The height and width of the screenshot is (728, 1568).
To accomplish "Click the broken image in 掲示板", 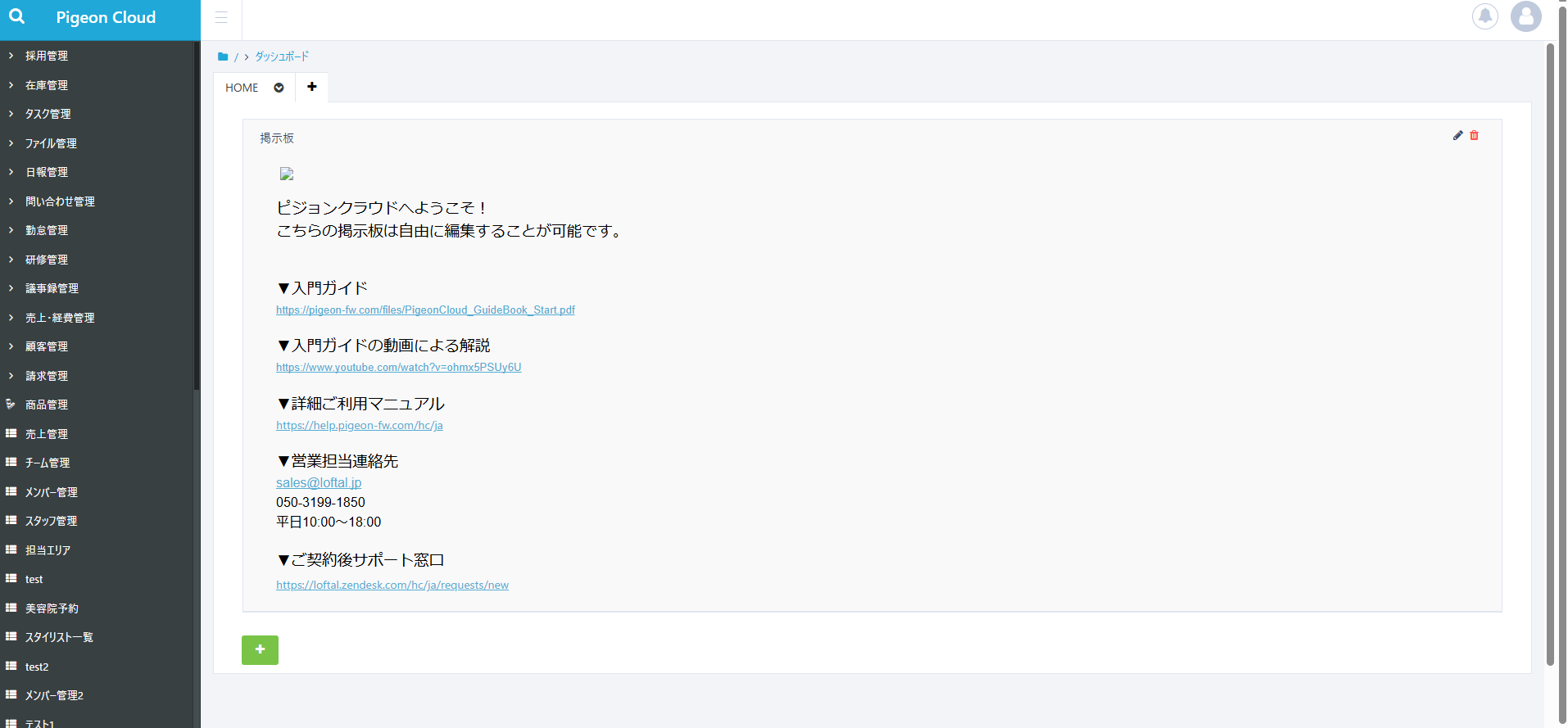I will pyautogui.click(x=287, y=174).
